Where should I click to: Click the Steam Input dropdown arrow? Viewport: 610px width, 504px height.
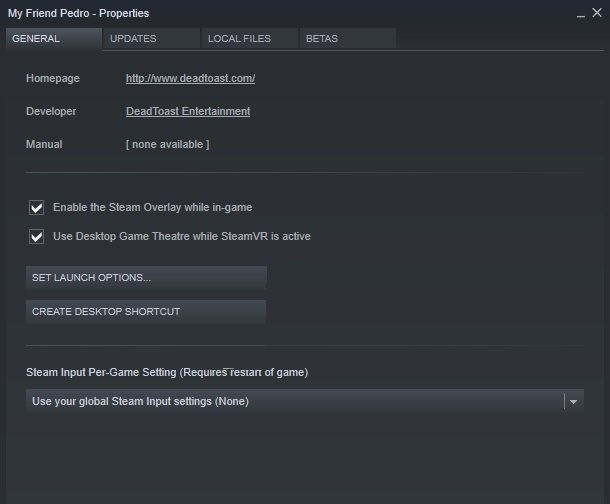[573, 402]
